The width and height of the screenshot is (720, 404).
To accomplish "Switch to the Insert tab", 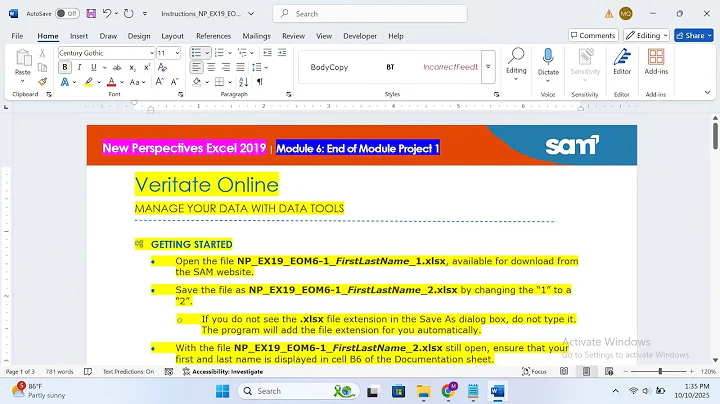I will point(79,36).
